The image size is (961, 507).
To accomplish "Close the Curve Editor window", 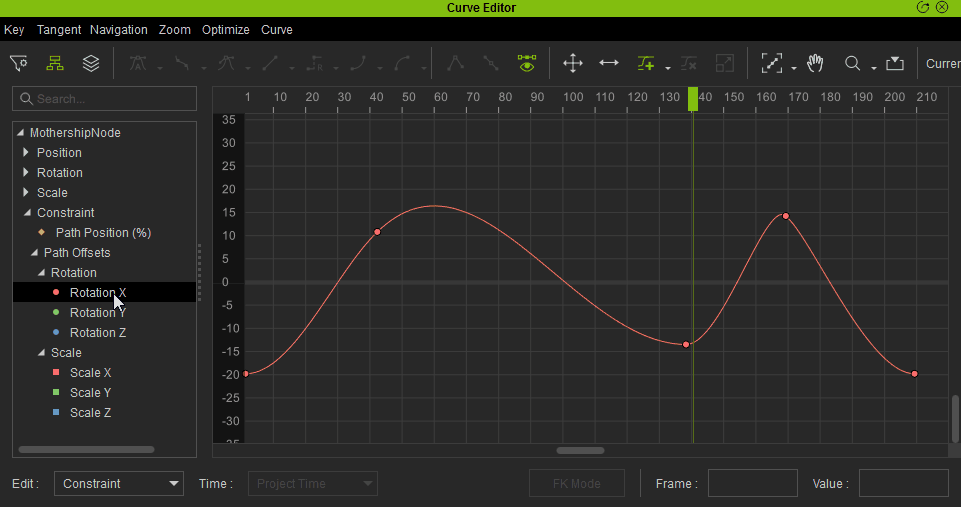I will click(942, 7).
